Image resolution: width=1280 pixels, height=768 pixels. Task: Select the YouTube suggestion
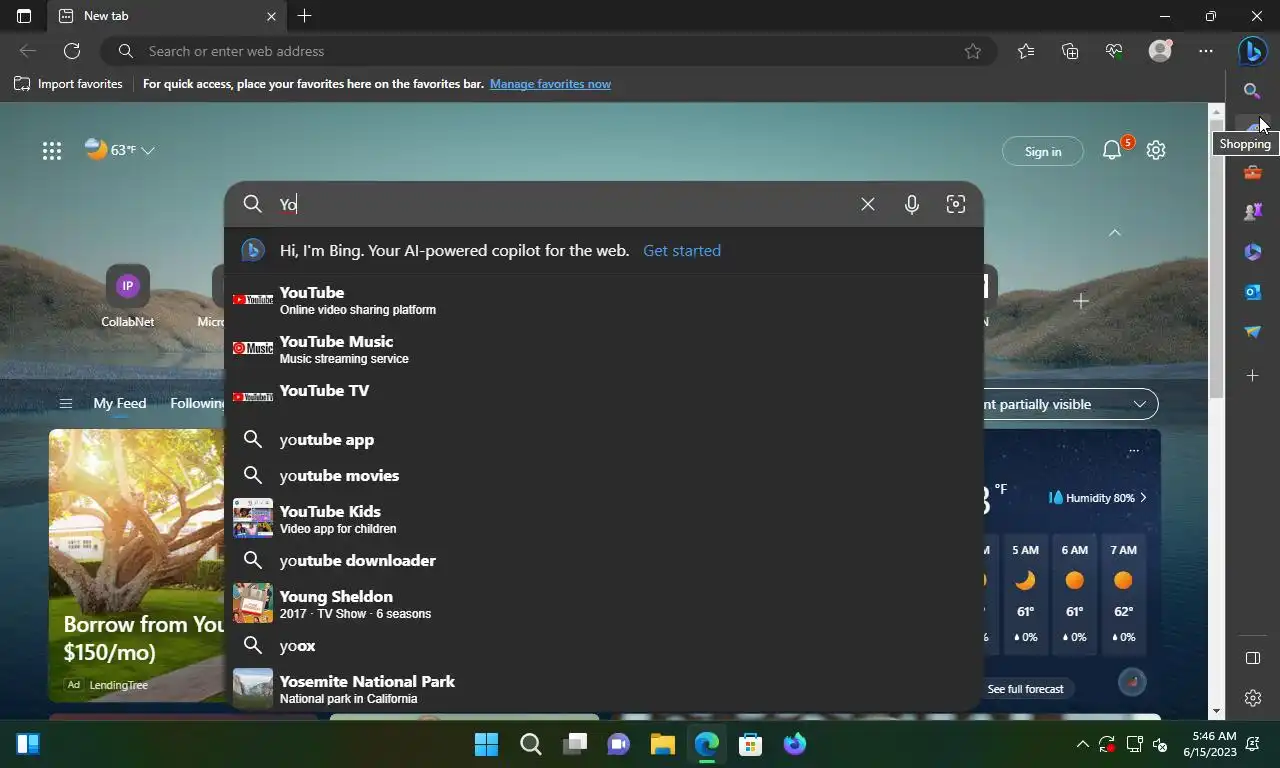point(604,300)
